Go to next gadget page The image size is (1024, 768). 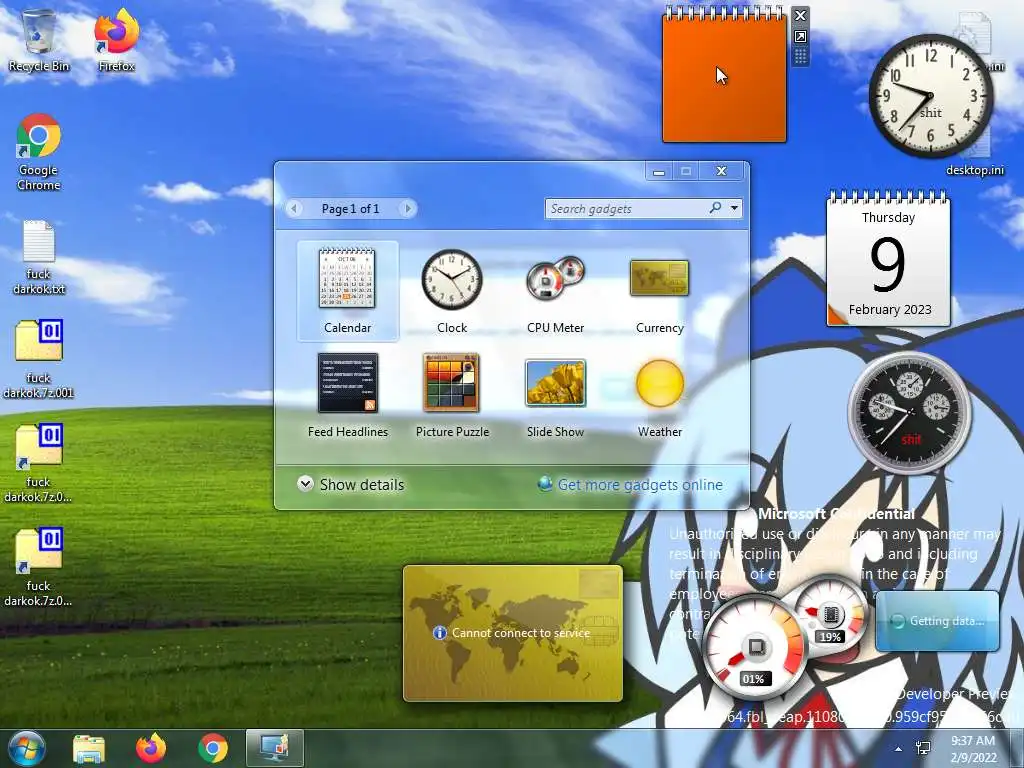pos(408,209)
